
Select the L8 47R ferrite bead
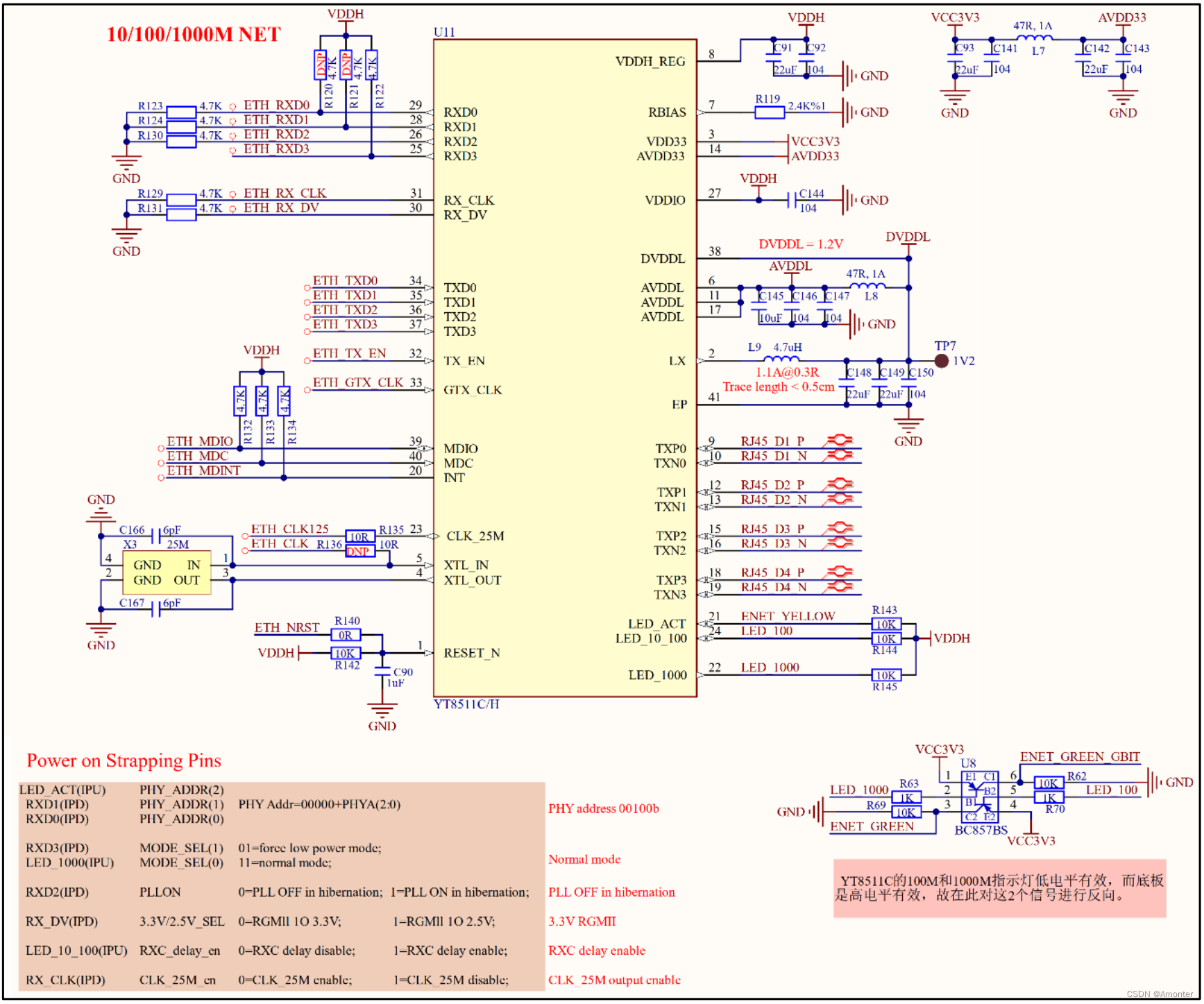click(867, 286)
